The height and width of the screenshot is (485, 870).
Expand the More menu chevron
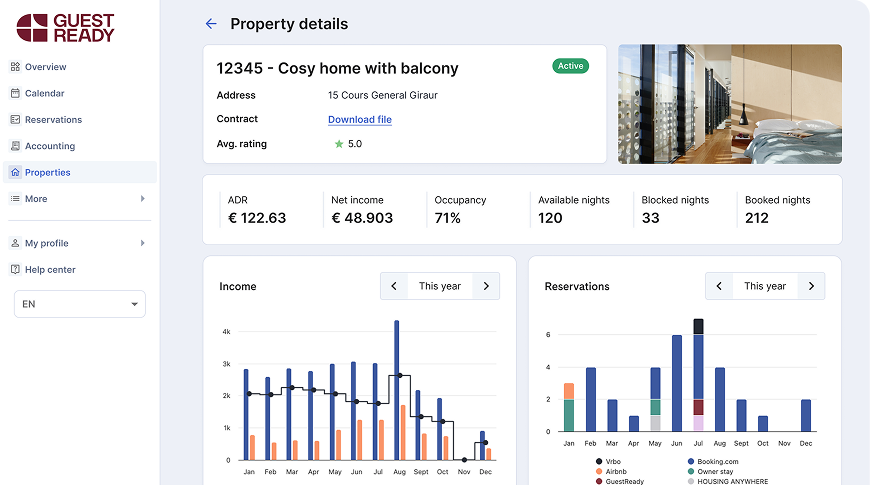click(143, 199)
